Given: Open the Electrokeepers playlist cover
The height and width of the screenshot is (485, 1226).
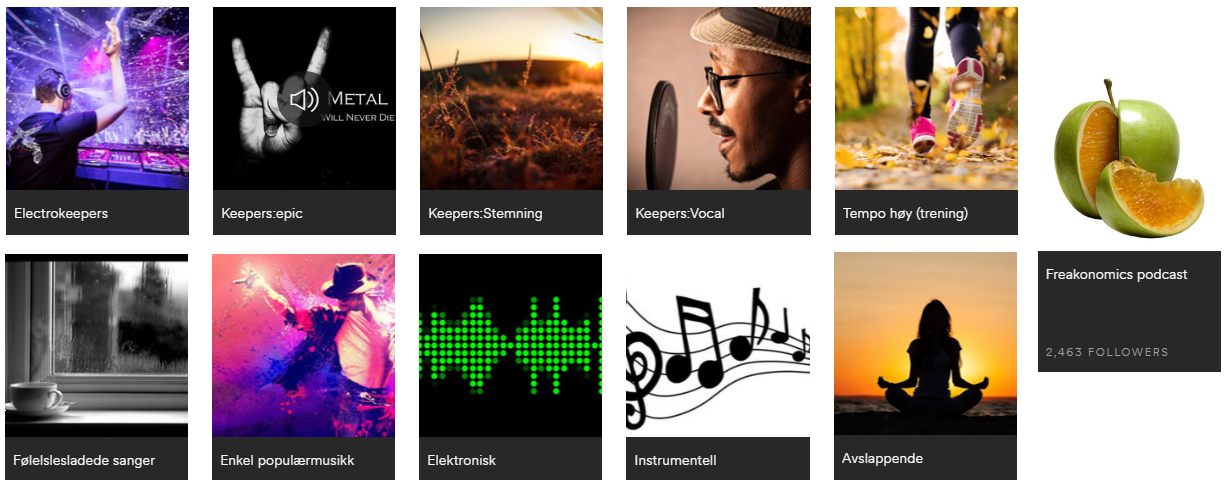Looking at the screenshot, I should coord(97,98).
